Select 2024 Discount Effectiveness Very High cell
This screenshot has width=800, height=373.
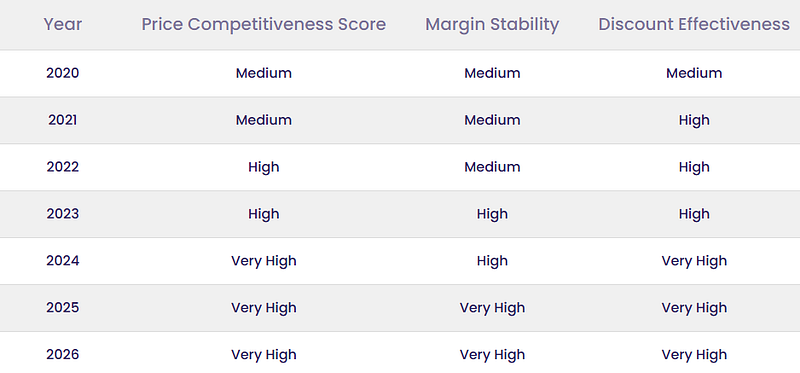(694, 261)
